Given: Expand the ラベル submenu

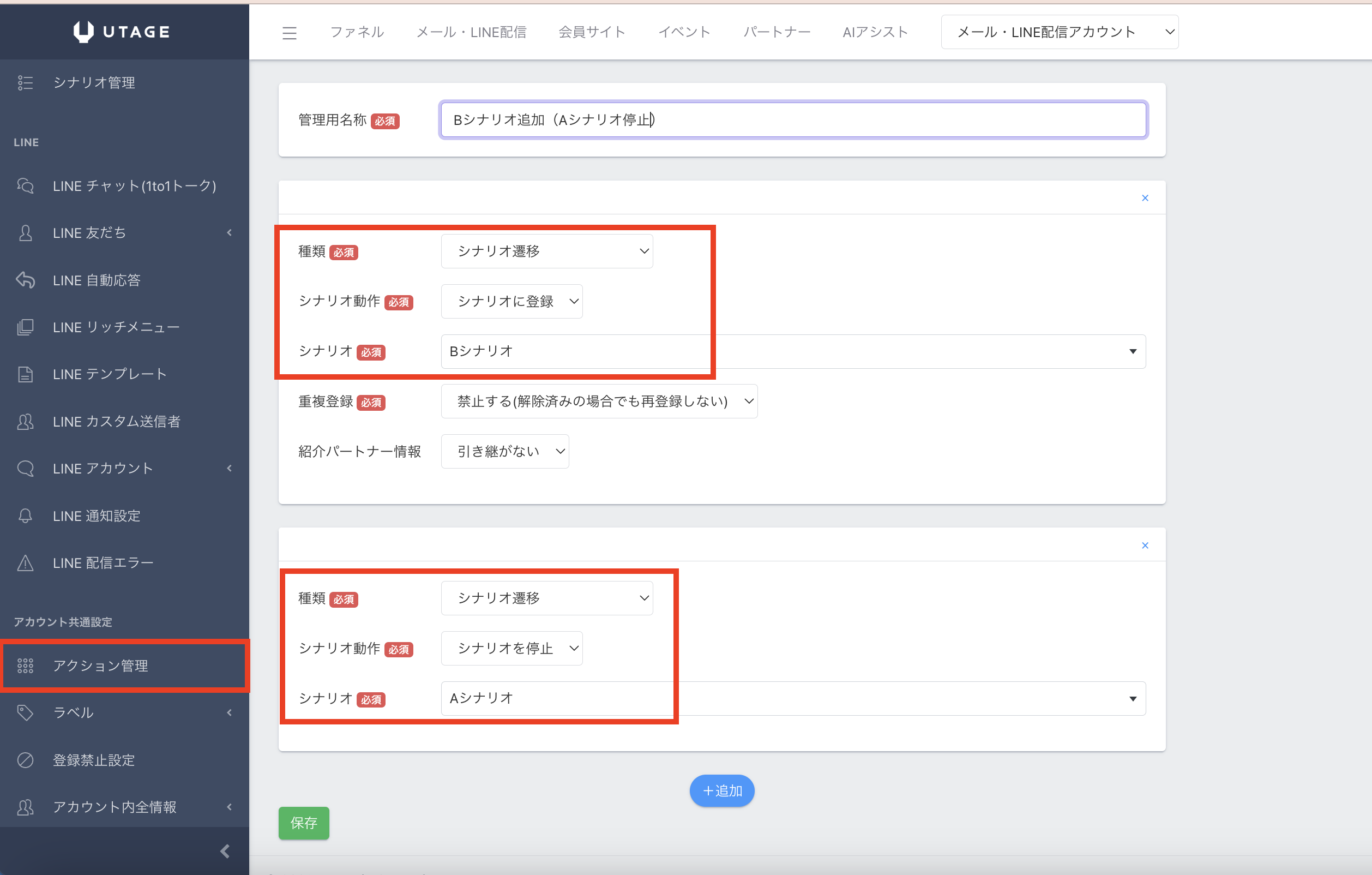Looking at the screenshot, I should (x=229, y=712).
